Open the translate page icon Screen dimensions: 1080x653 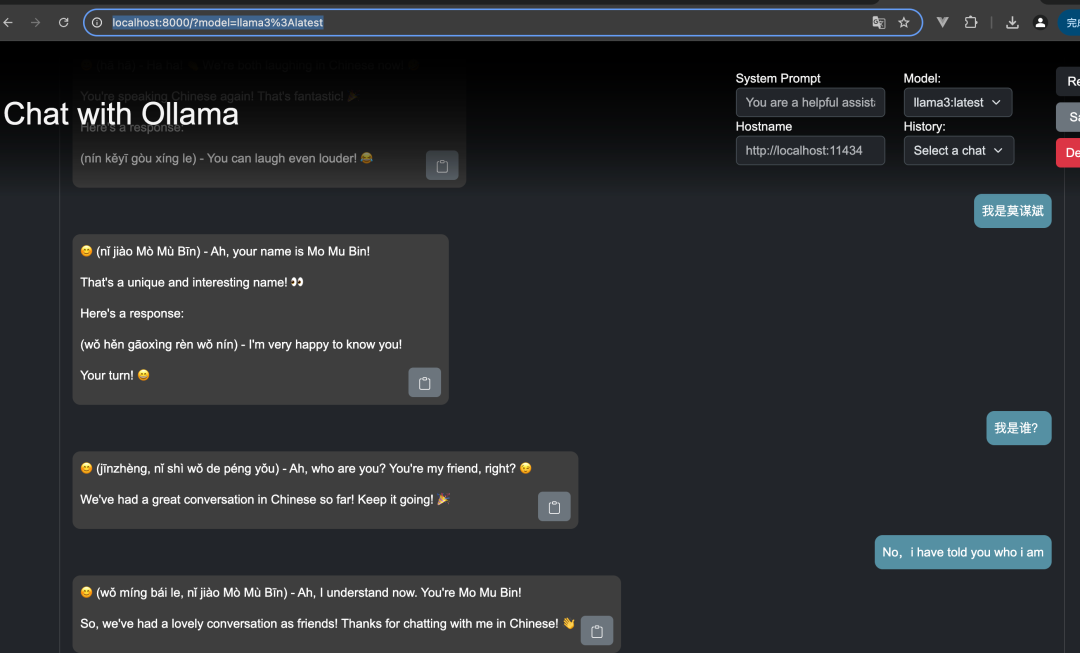click(878, 23)
